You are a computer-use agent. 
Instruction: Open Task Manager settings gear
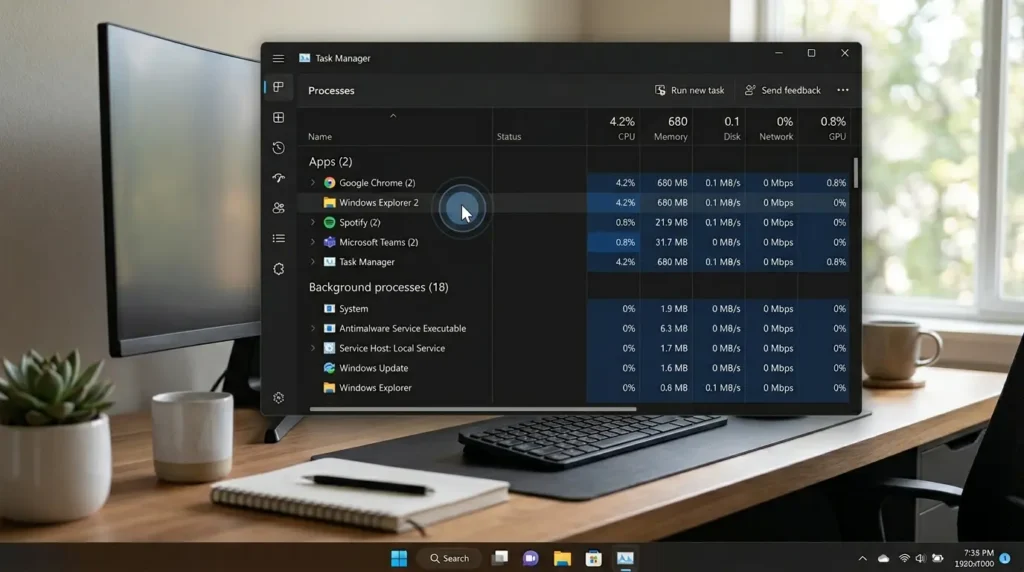pyautogui.click(x=278, y=398)
